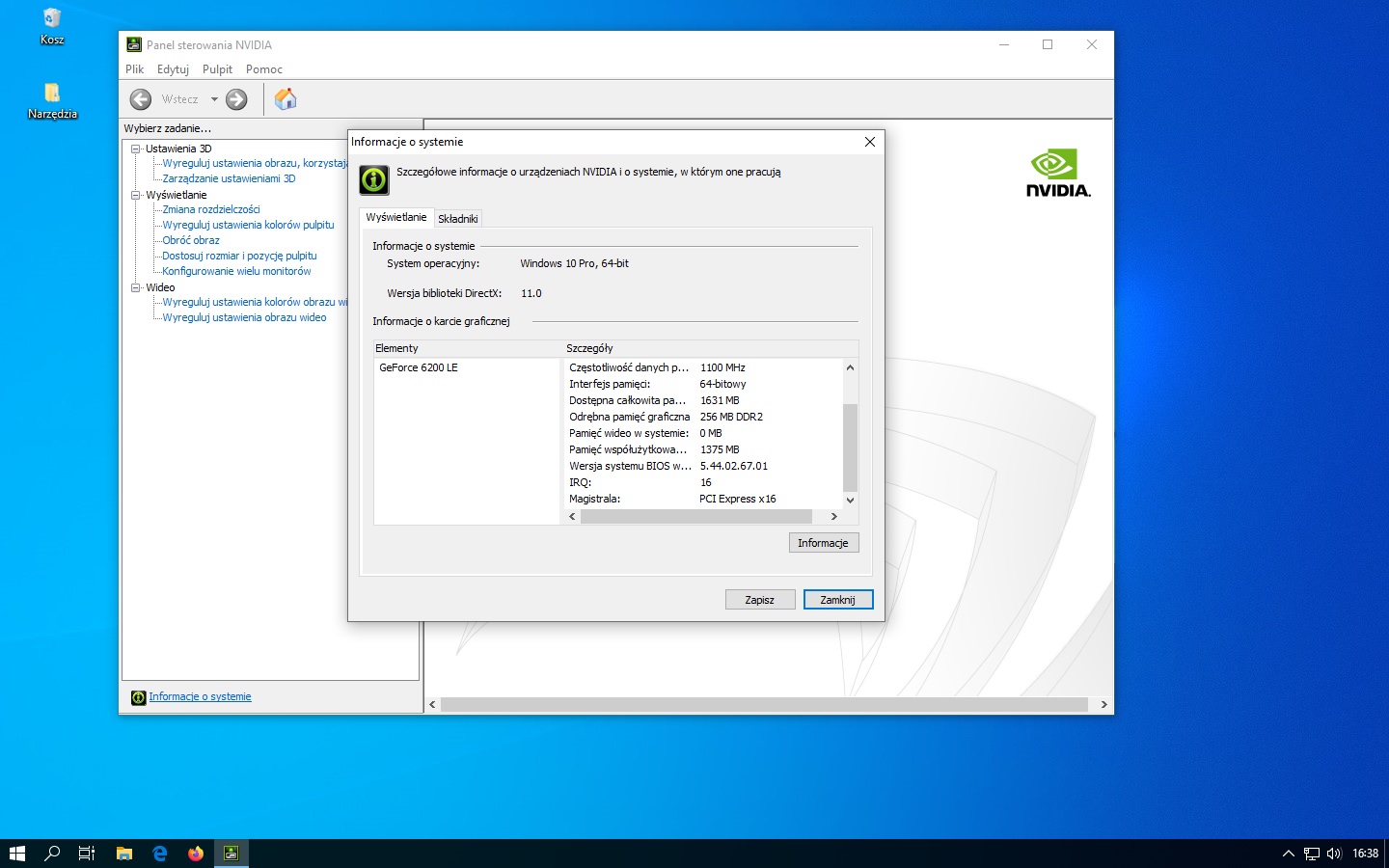Click the Windows Start button
This screenshot has width=1389, height=868.
(16, 854)
